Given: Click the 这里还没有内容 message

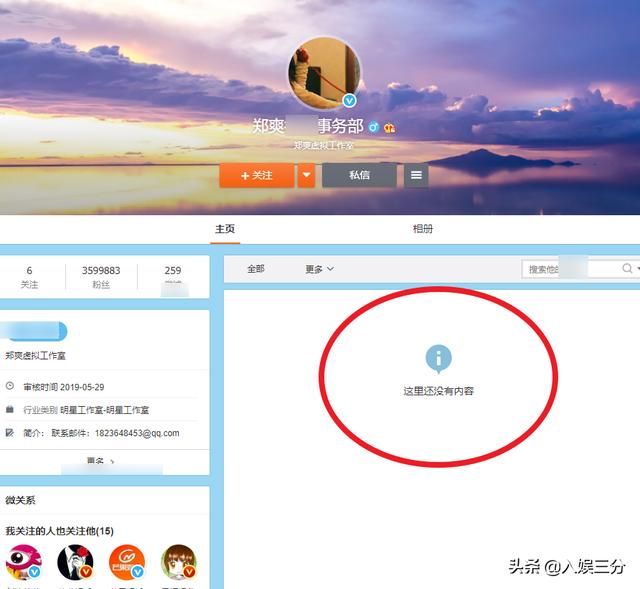Looking at the screenshot, I should click(x=438, y=391).
